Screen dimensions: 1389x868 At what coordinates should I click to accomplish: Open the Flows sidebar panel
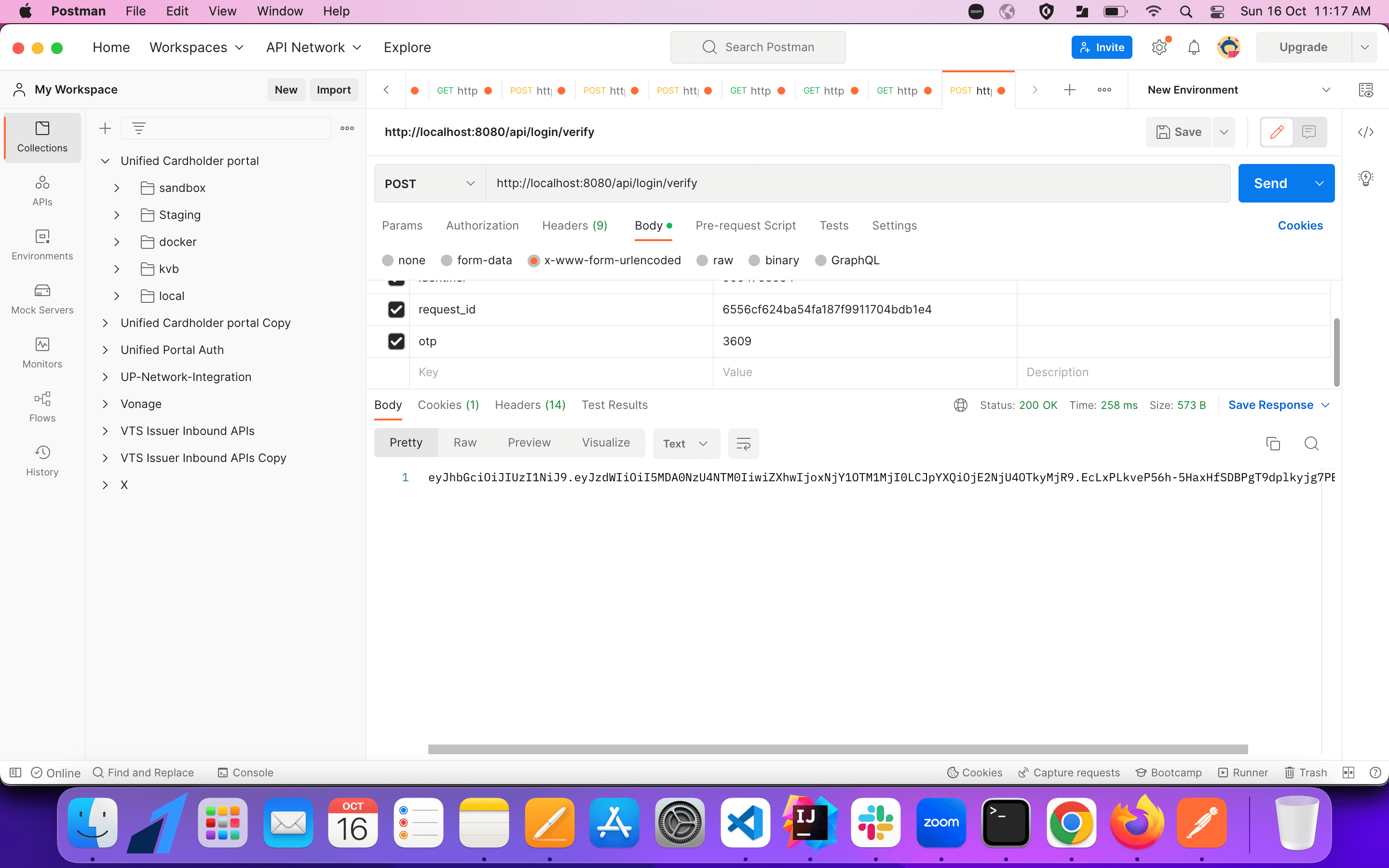pyautogui.click(x=42, y=407)
